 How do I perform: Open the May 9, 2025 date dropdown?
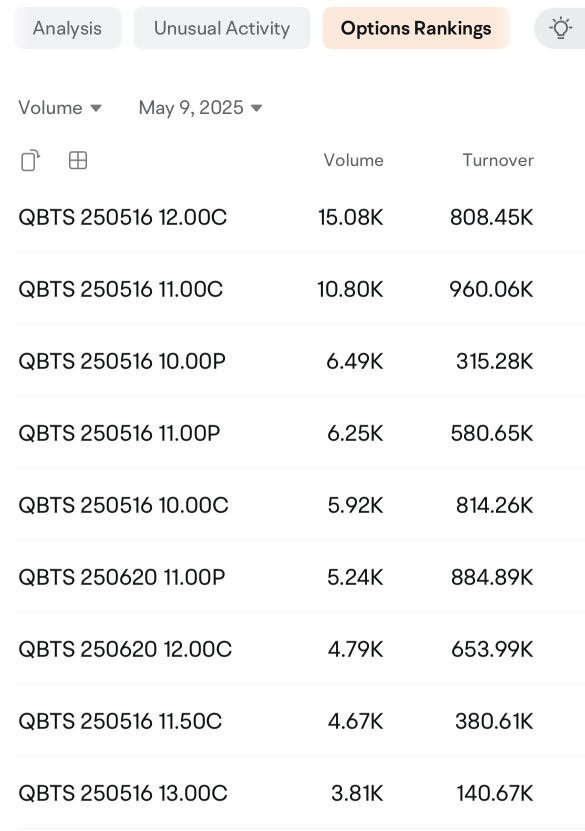(200, 108)
